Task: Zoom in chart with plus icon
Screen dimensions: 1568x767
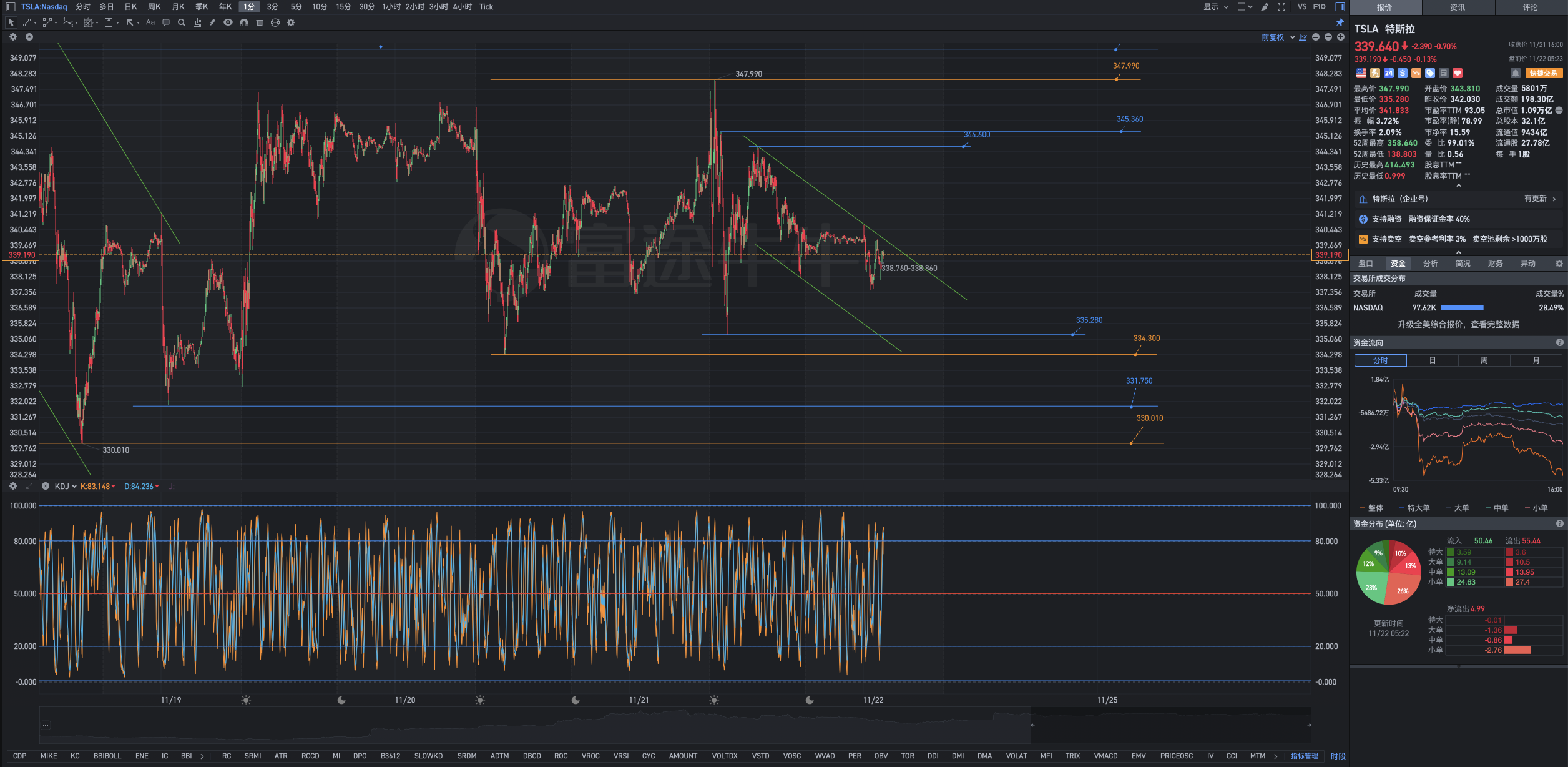Action: [x=1341, y=37]
